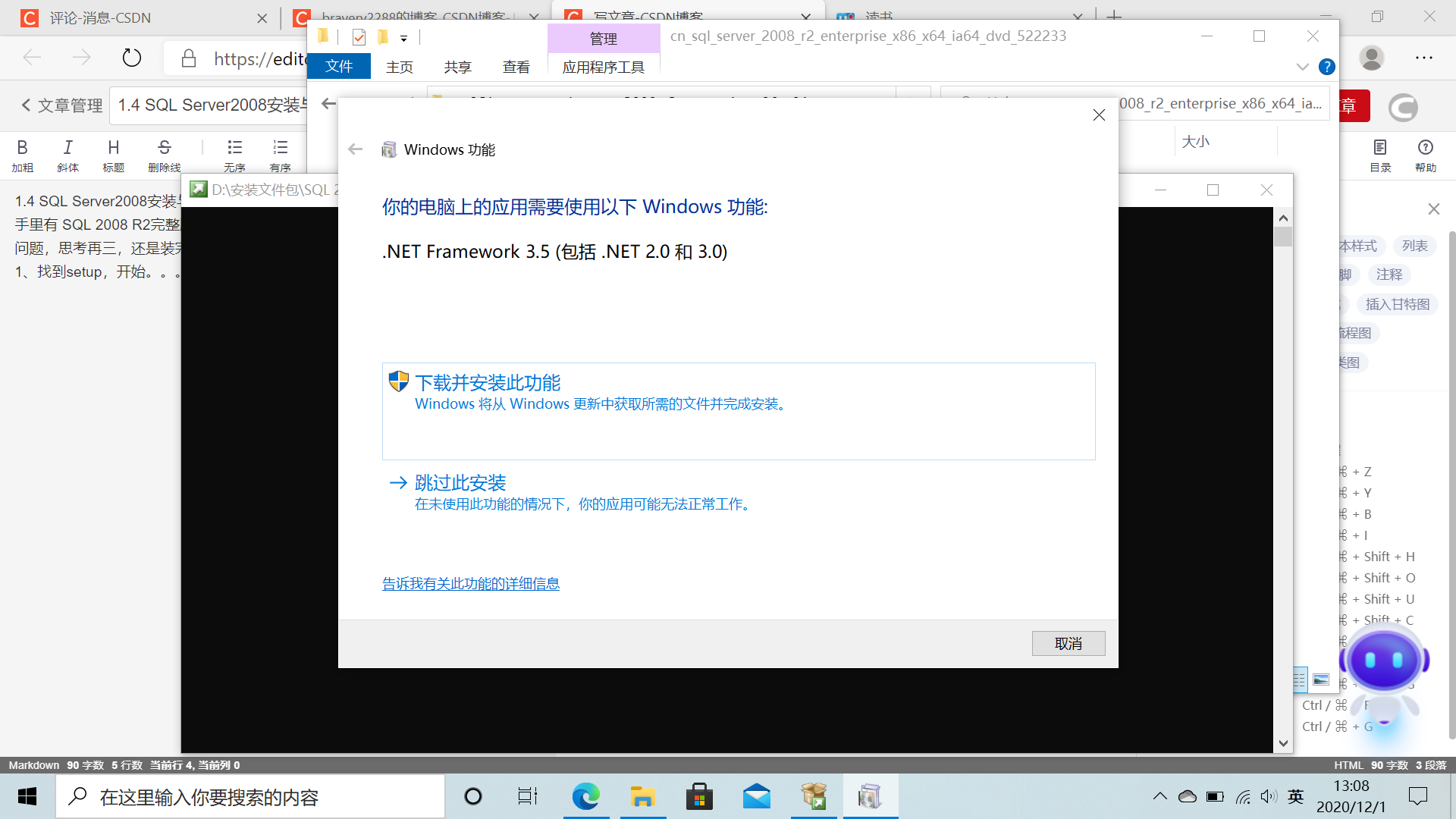
Task: Open clock showing 13:08 2020/12/1
Action: 1351,796
